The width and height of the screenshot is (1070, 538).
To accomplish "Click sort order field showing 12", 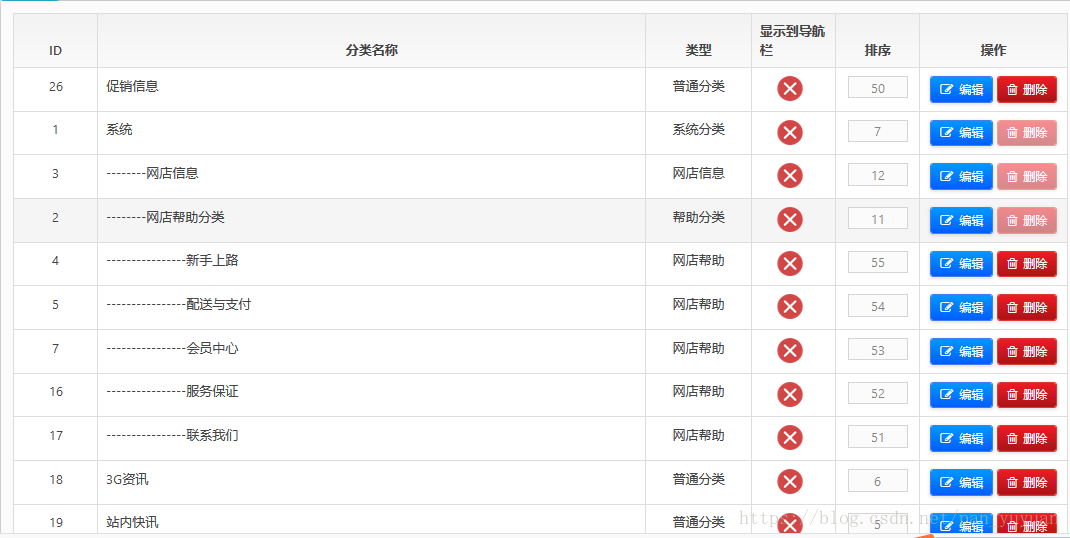I will point(878,175).
